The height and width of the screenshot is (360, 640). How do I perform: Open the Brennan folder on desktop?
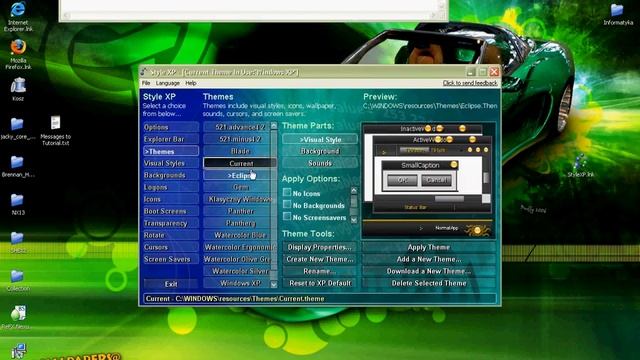point(18,167)
